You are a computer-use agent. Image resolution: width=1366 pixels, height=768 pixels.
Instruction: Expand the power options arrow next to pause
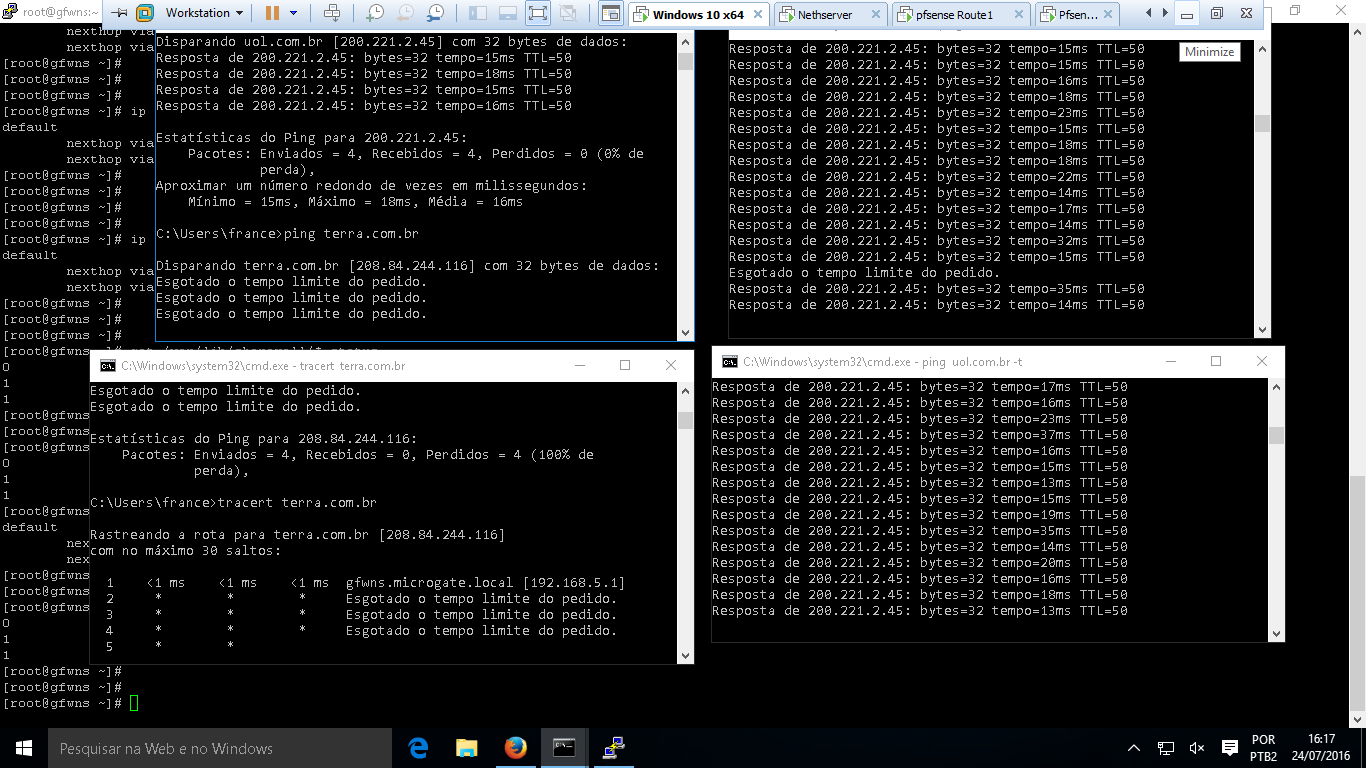pos(293,13)
